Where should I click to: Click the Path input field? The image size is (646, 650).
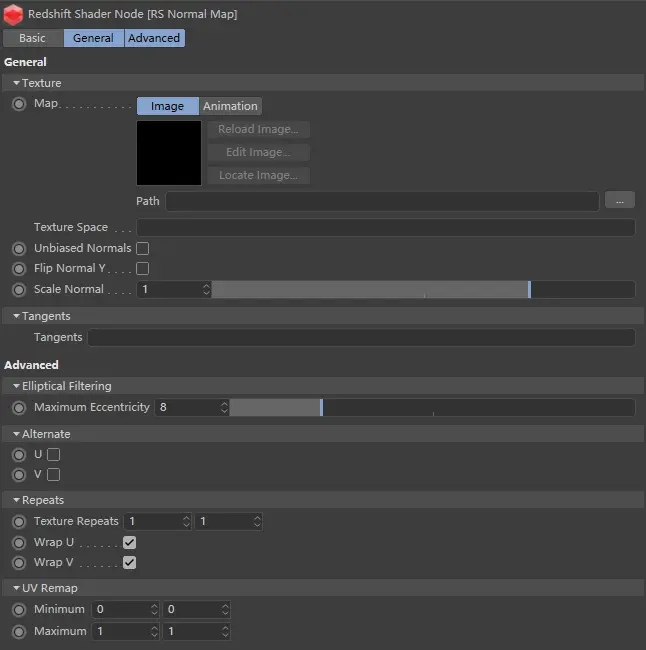(x=382, y=201)
